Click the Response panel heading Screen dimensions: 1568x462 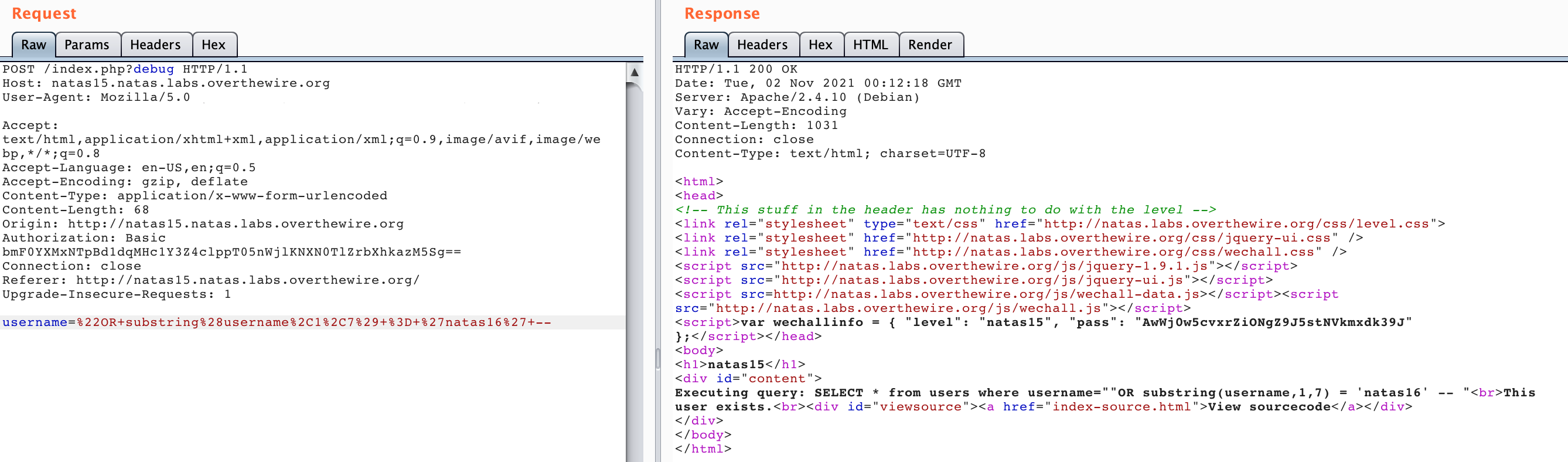(x=722, y=13)
